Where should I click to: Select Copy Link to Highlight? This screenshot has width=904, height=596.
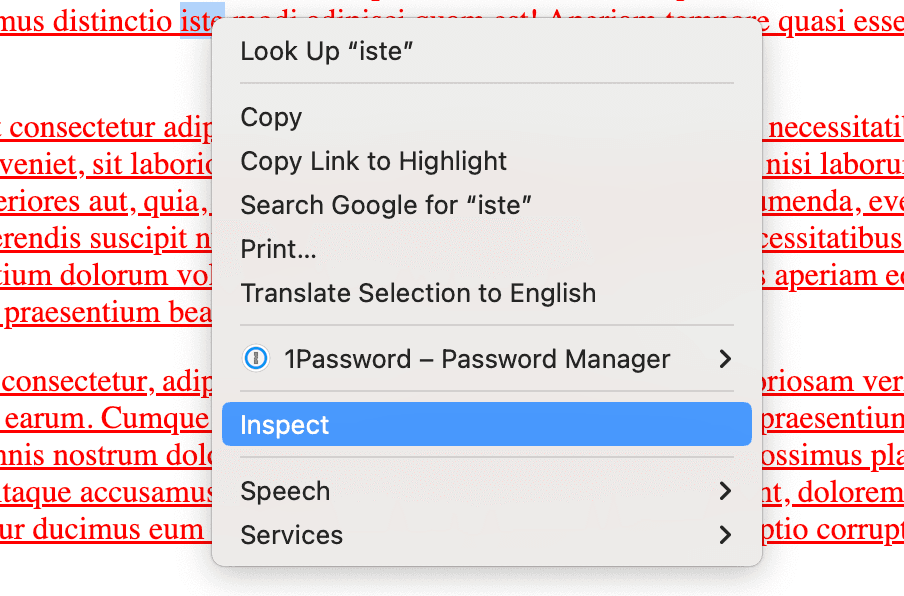point(373,161)
